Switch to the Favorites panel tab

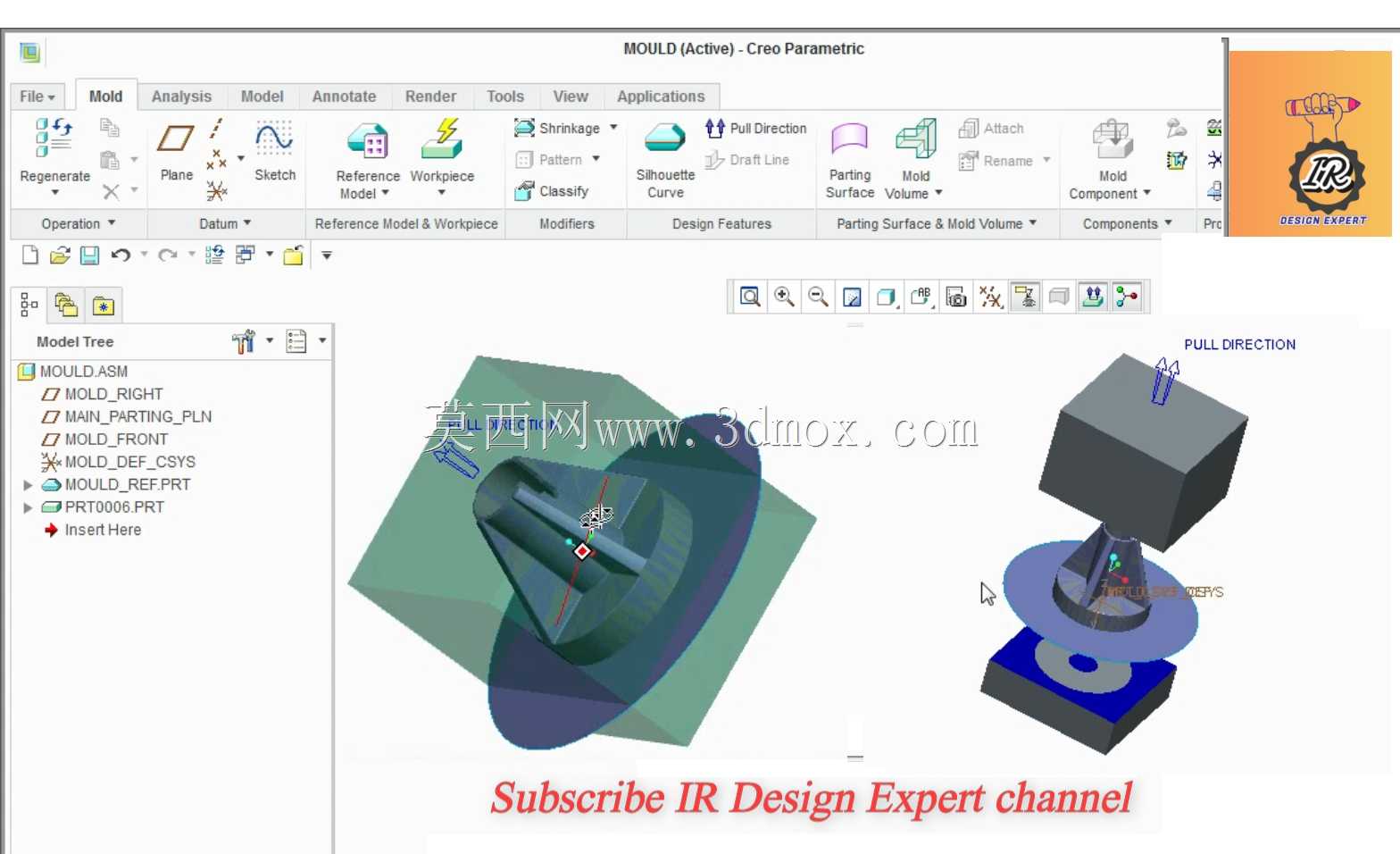104,306
